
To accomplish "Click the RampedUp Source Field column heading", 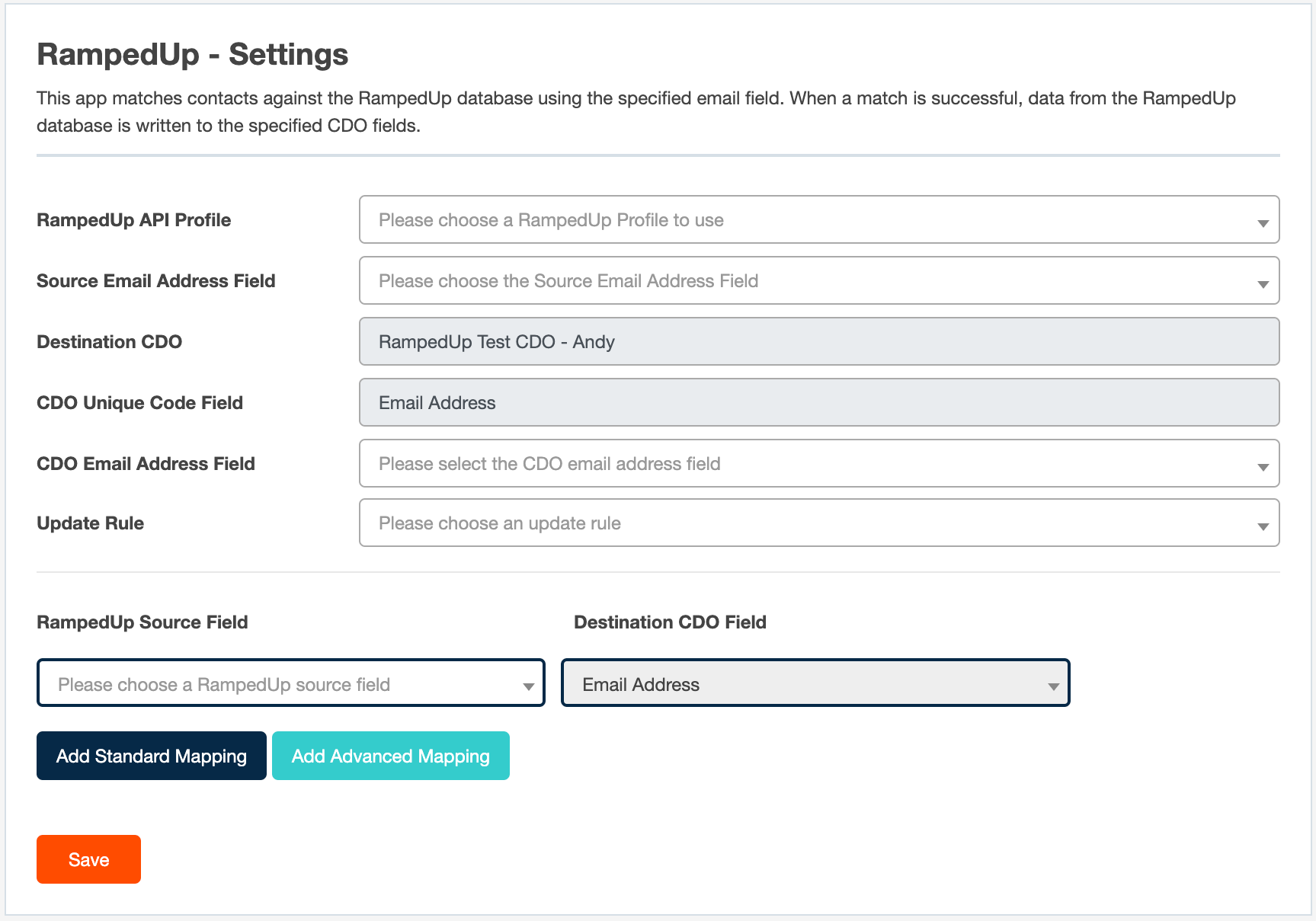I will pos(142,622).
